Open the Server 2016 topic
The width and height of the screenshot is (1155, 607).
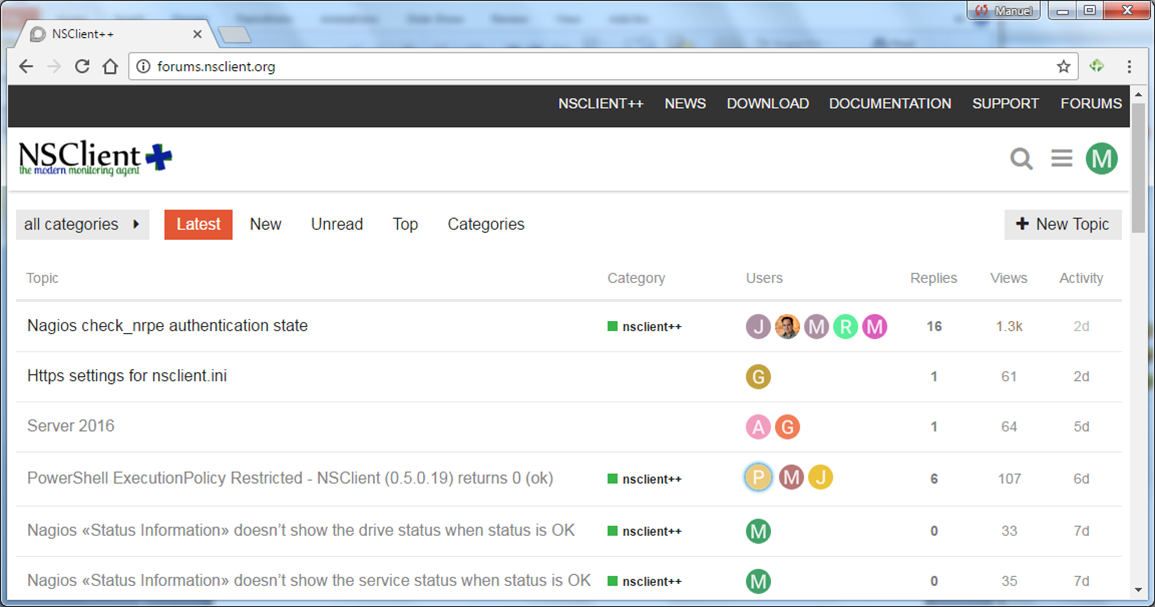[71, 426]
